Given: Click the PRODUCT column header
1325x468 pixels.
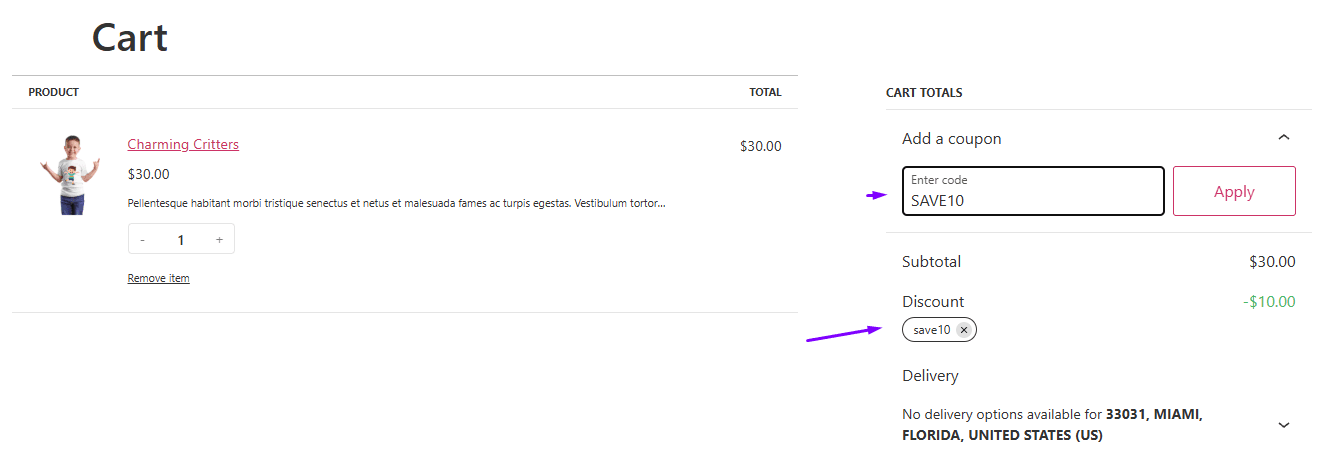Looking at the screenshot, I should [53, 92].
